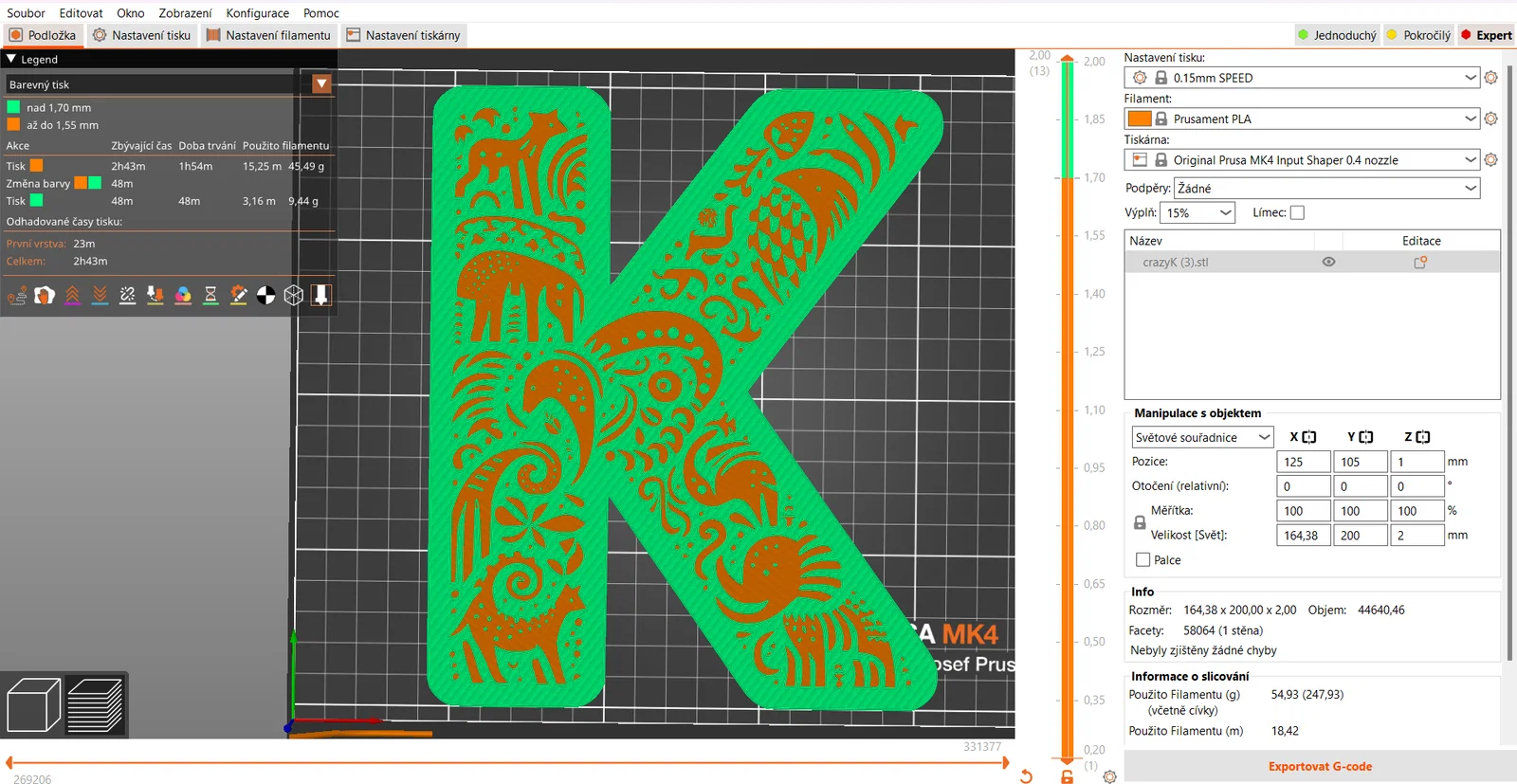
Task: Click the Exportovat G-code button
Action: 1320,766
